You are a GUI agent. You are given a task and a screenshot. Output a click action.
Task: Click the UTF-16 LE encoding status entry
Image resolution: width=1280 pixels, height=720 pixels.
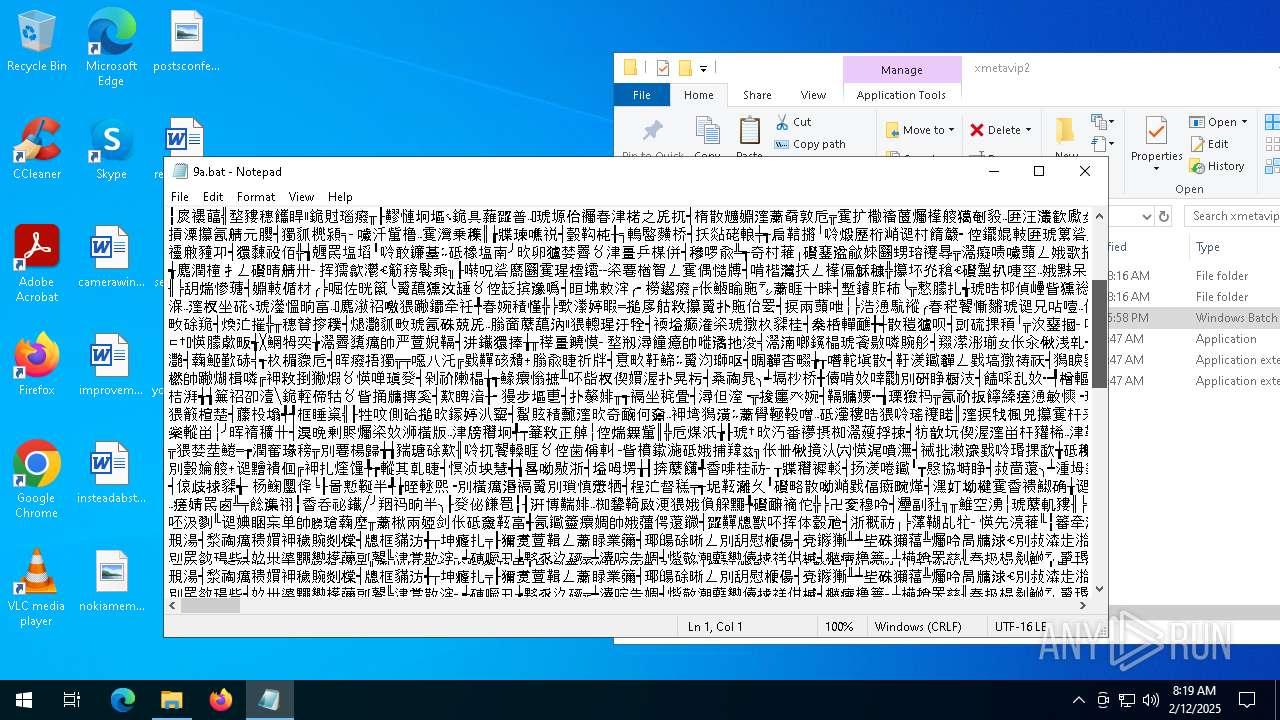pyautogui.click(x=1020, y=627)
